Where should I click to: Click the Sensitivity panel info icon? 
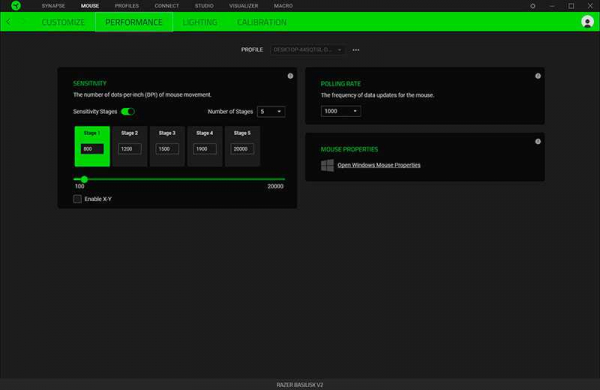(x=290, y=76)
